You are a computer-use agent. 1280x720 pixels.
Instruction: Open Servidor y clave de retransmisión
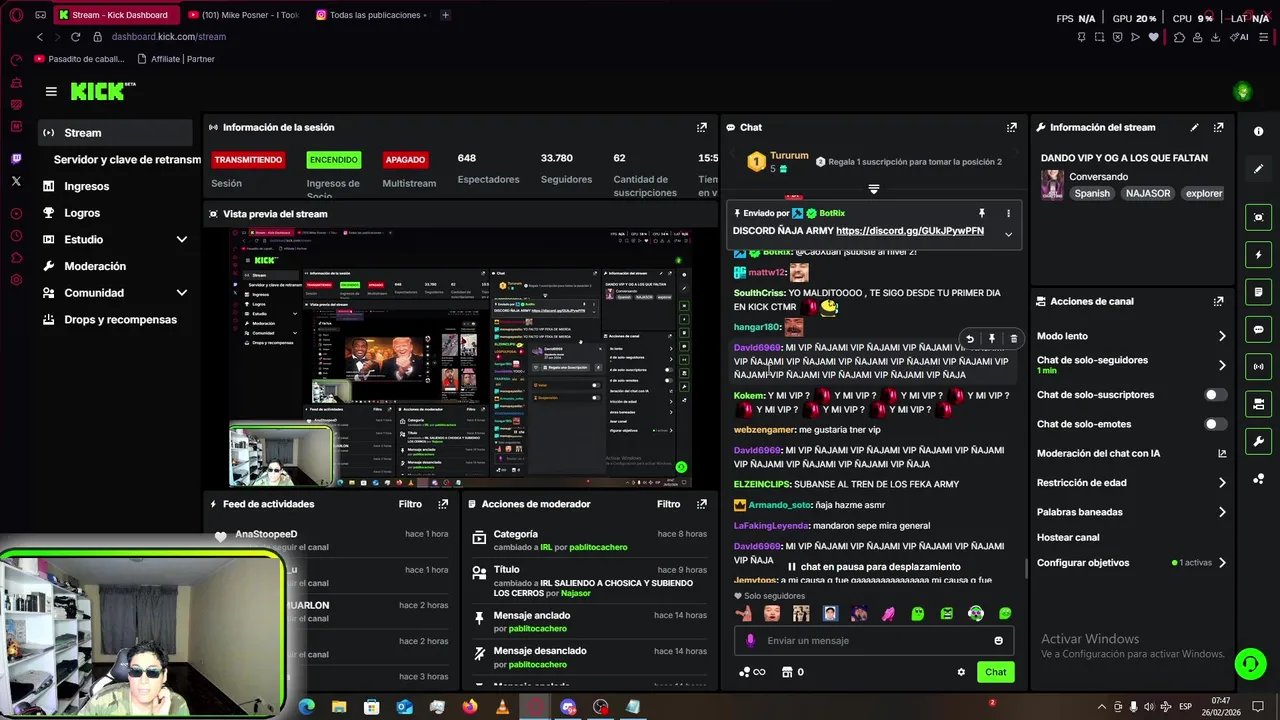coord(127,160)
